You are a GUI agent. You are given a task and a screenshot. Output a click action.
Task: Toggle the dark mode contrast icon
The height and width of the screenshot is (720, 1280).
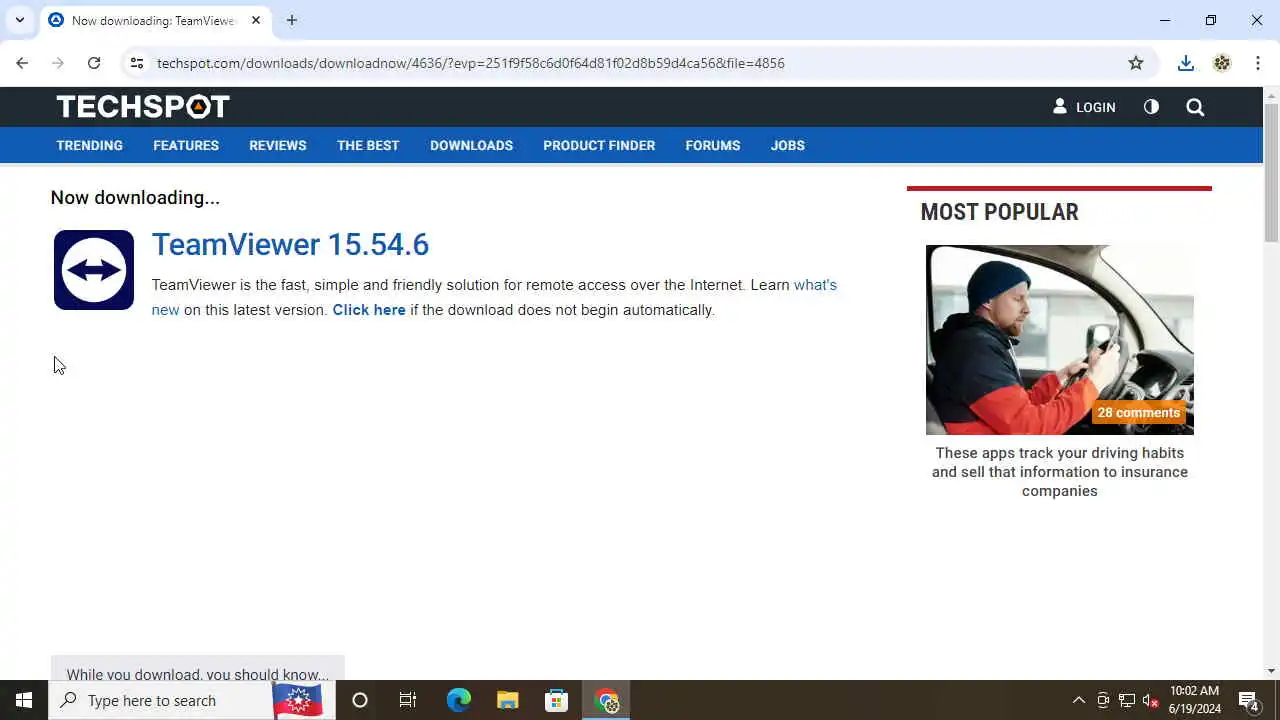click(1151, 106)
